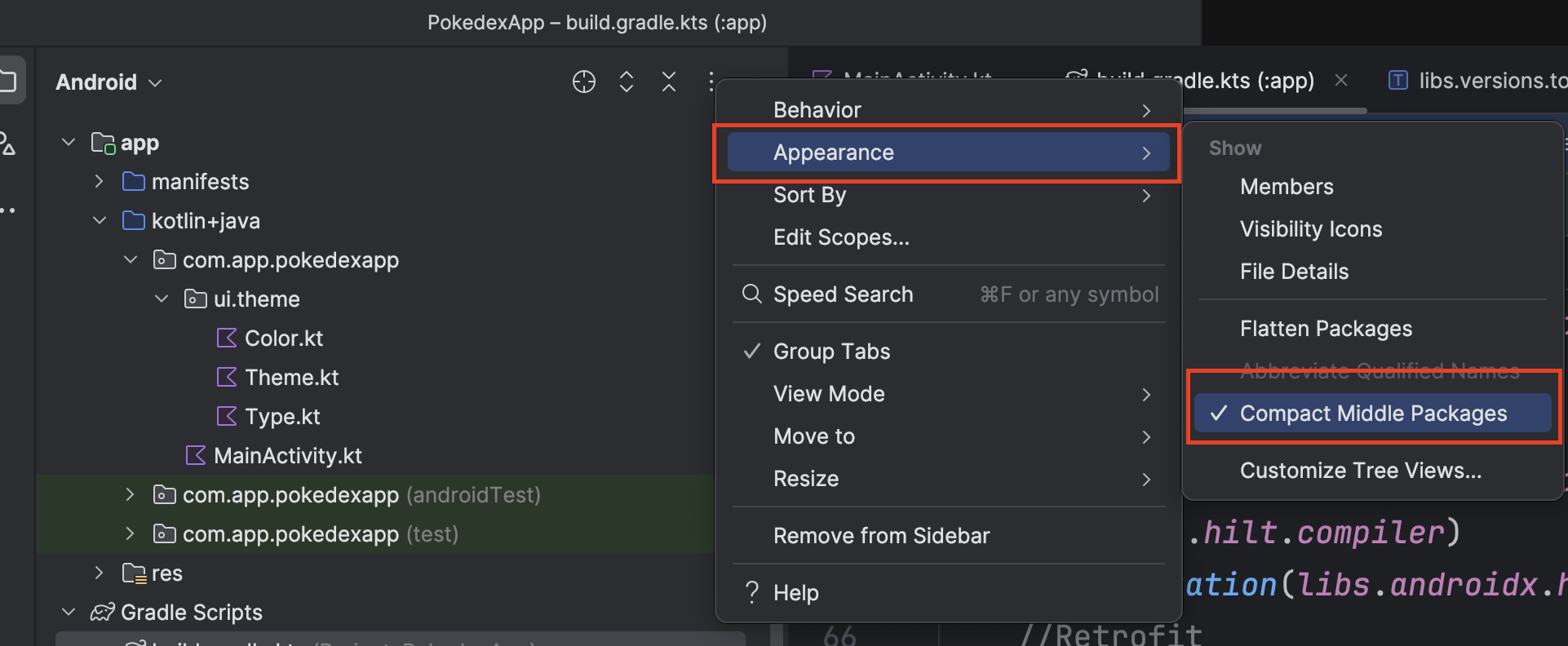Open MainActivity.kt in the project tree

287,456
